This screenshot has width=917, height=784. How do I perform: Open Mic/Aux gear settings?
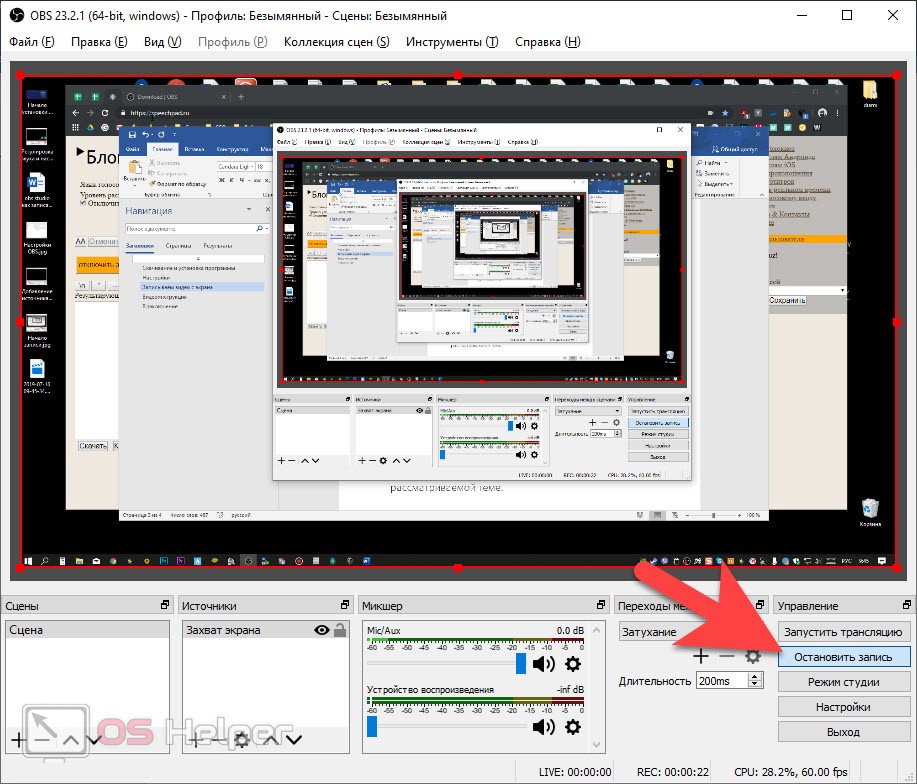[572, 664]
